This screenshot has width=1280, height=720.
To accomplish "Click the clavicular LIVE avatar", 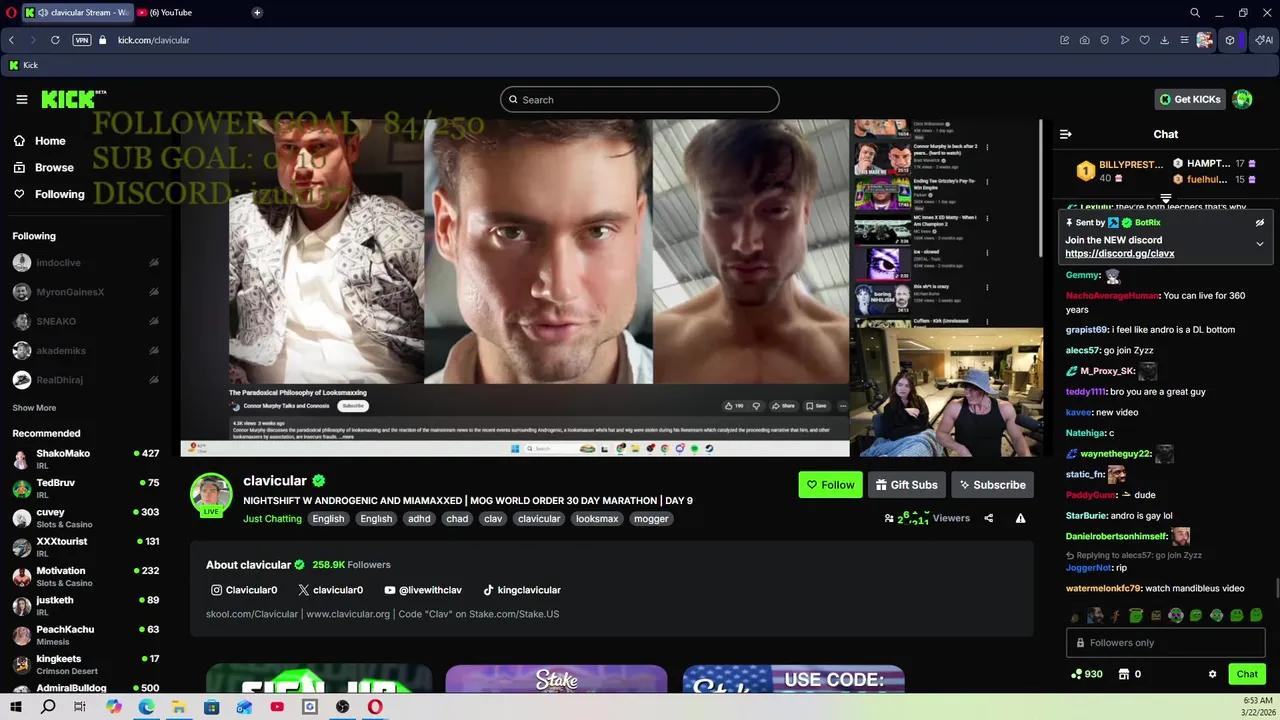I will coord(211,494).
